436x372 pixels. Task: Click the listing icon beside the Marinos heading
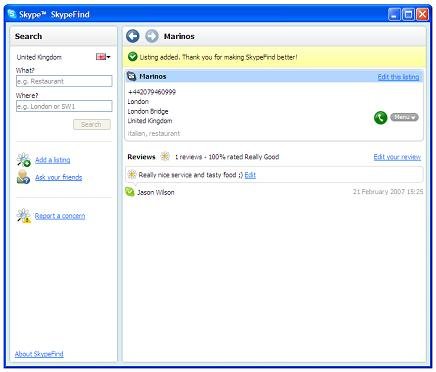pos(132,77)
